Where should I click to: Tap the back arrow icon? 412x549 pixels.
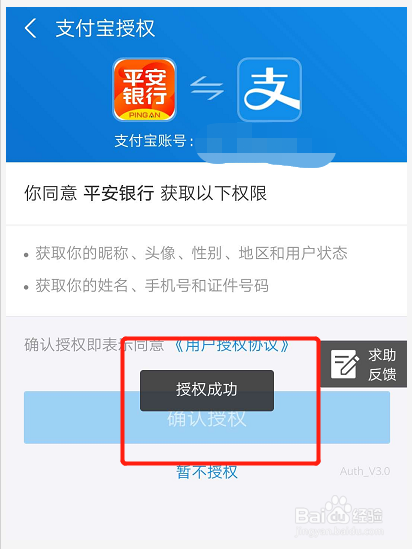30,28
